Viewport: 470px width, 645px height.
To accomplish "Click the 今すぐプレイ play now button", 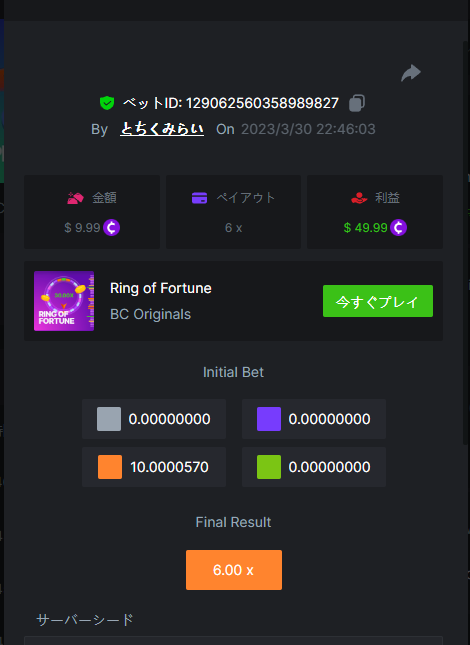I will click(x=378, y=301).
